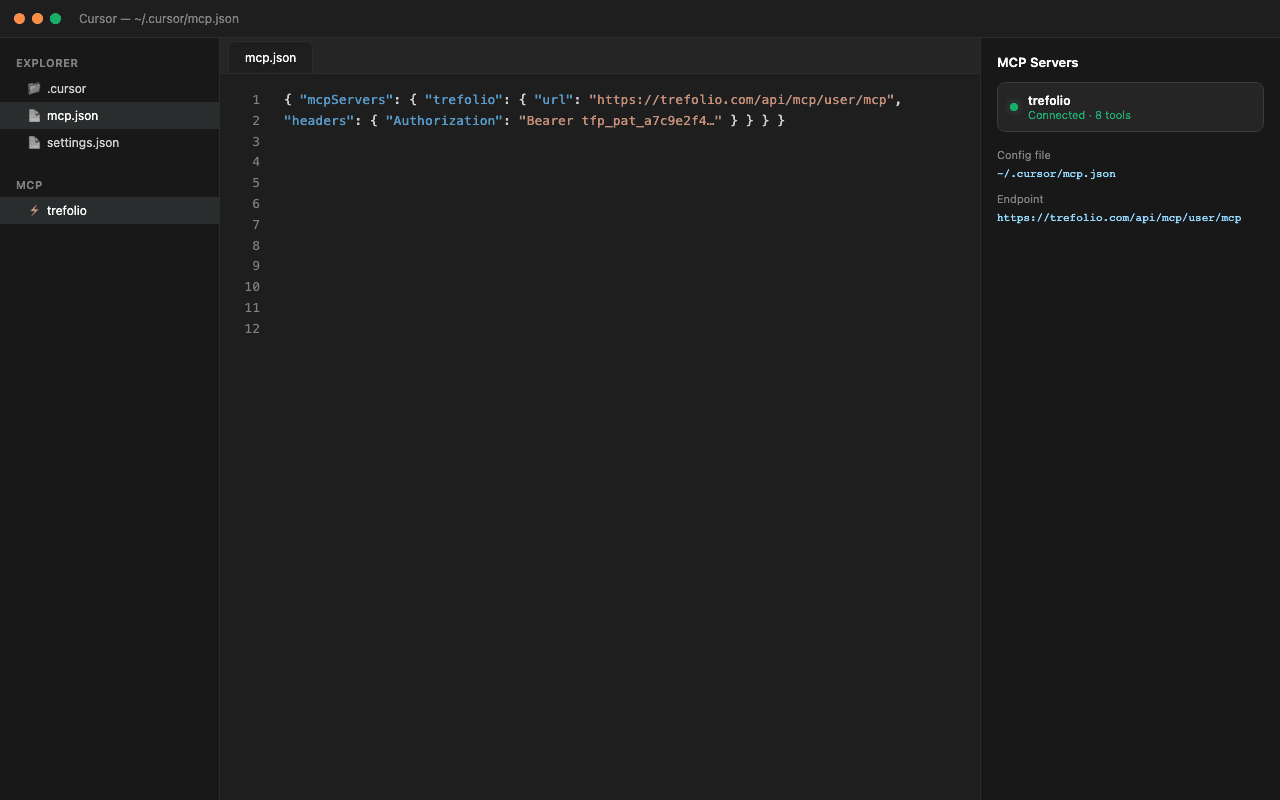The image size is (1280, 800).
Task: Select mcp.json in the Explorer list
Action: click(109, 116)
